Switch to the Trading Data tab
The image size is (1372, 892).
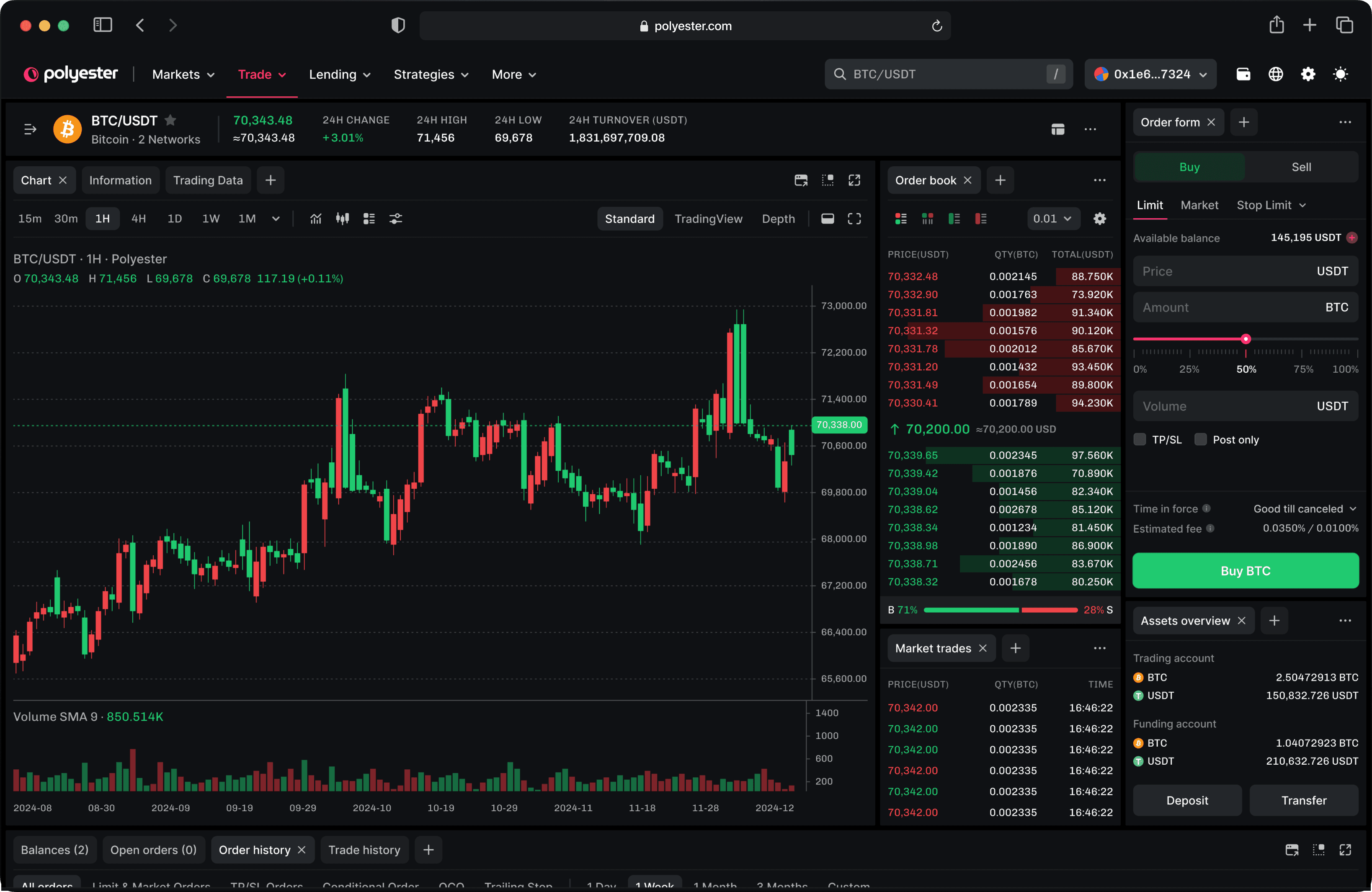(x=208, y=180)
